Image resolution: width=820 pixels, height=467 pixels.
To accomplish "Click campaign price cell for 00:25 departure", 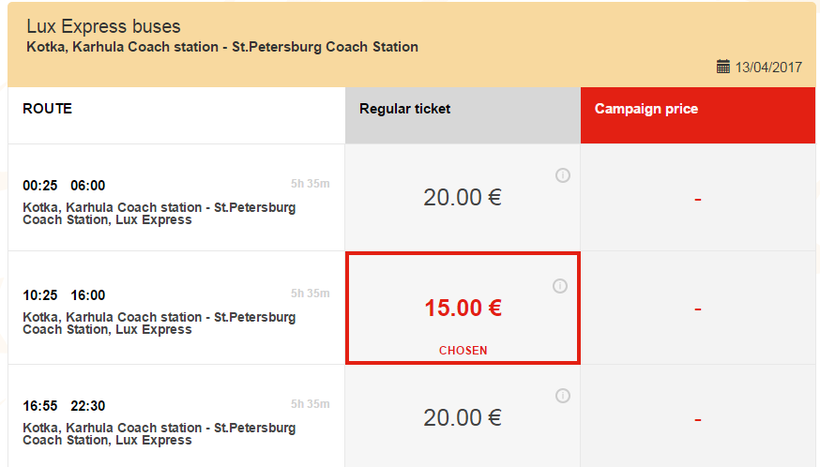I will coord(697,198).
